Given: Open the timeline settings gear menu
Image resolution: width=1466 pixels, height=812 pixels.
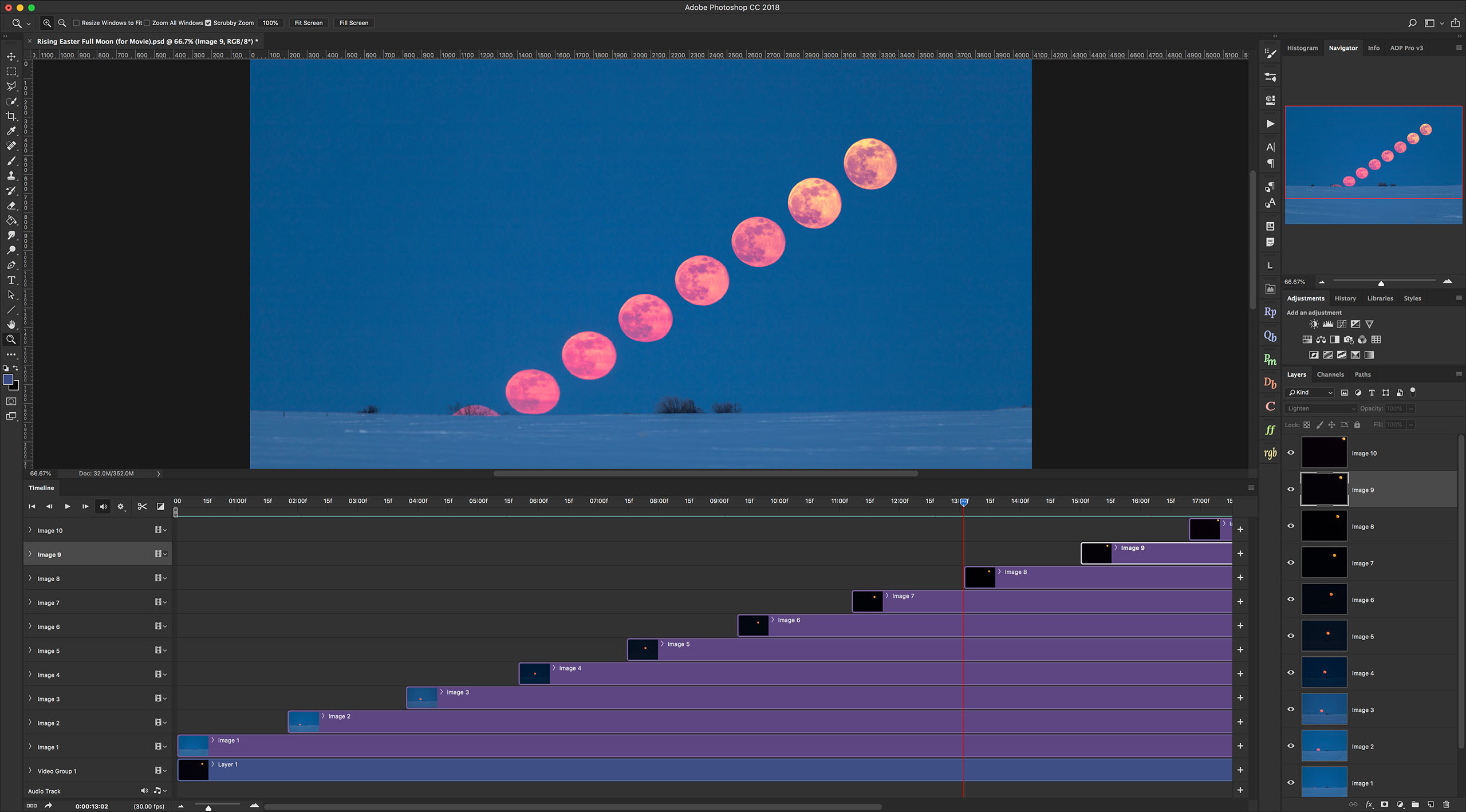Looking at the screenshot, I should [x=121, y=506].
